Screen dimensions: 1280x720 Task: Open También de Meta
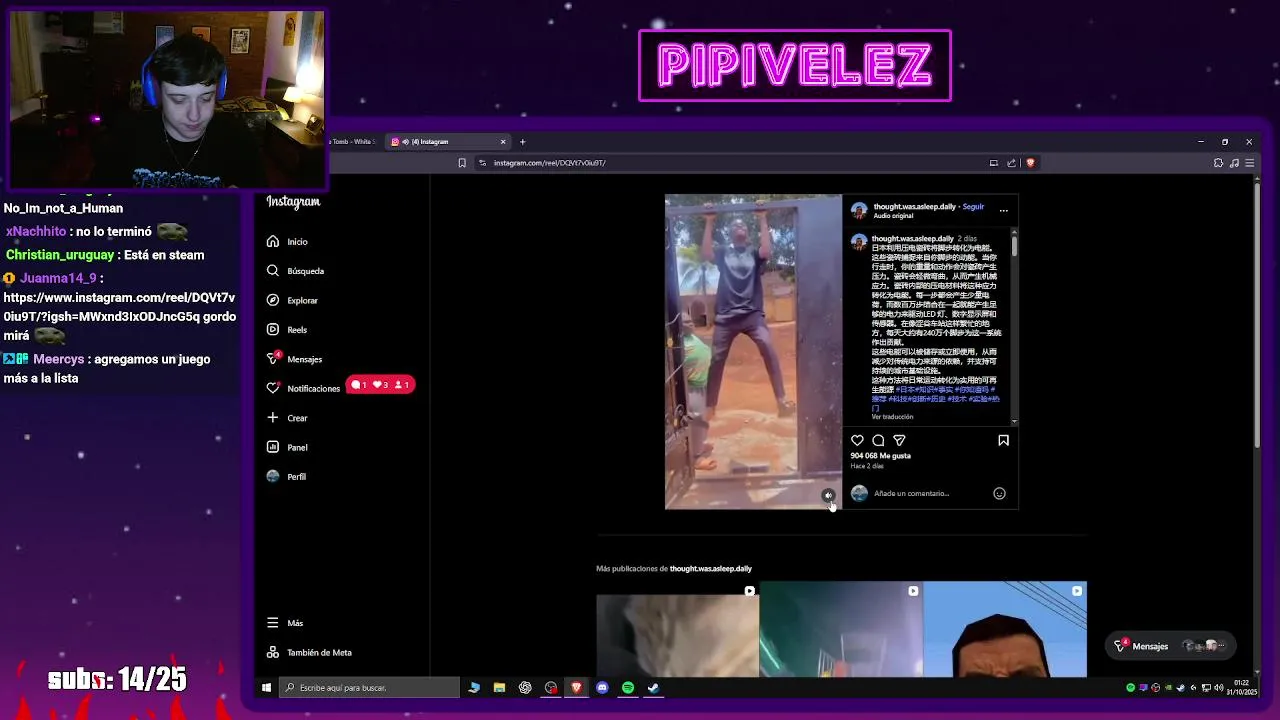pyautogui.click(x=309, y=652)
